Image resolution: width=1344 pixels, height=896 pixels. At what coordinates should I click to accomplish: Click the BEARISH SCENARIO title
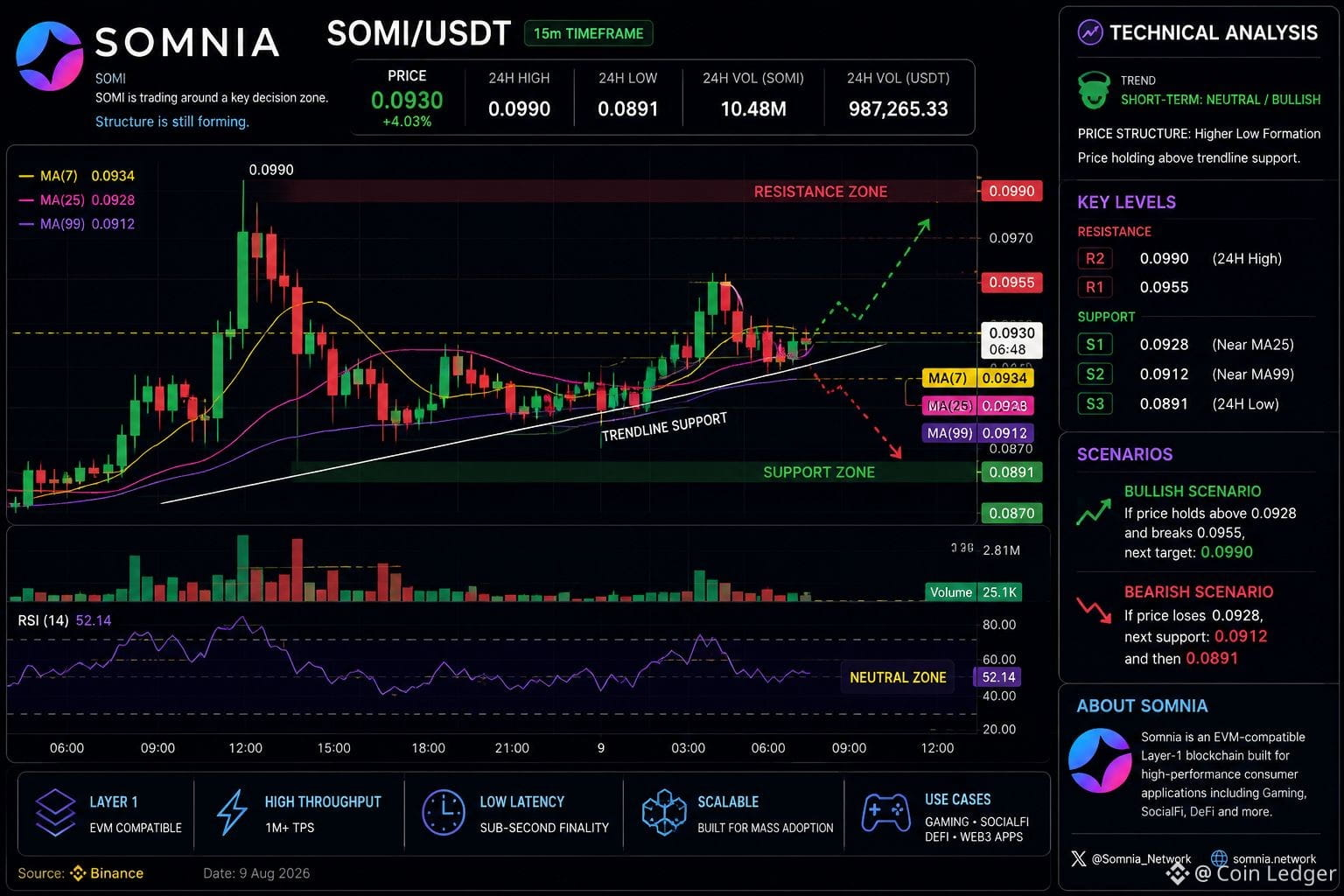point(1199,592)
